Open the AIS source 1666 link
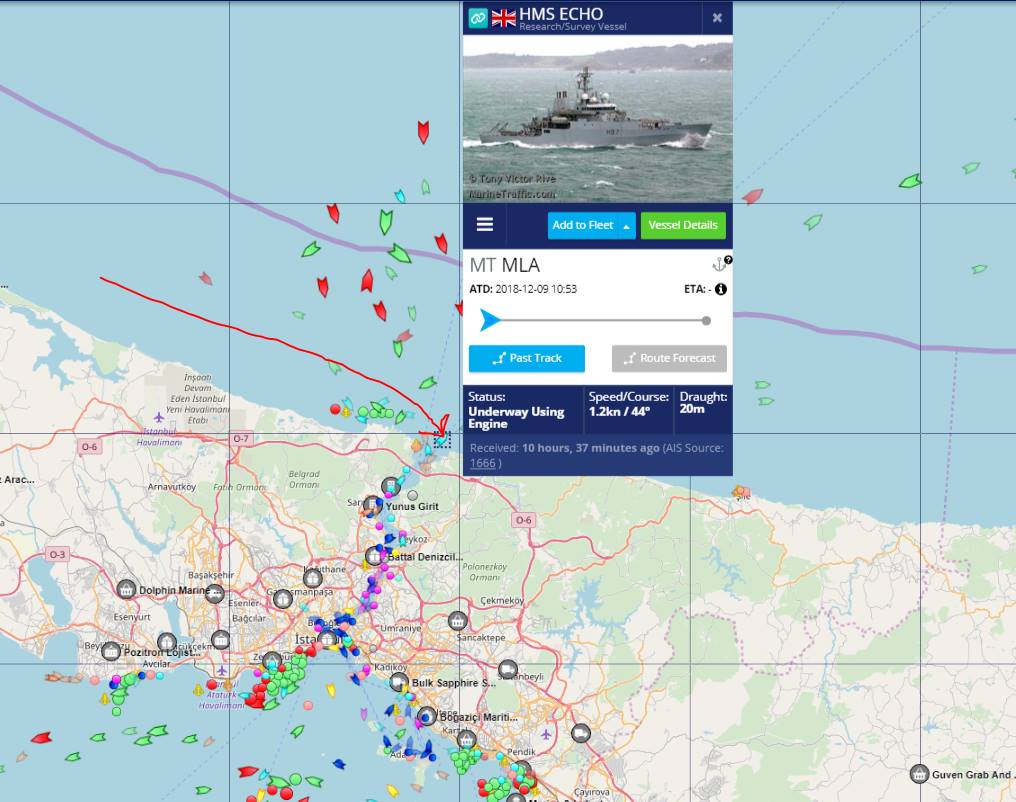Image resolution: width=1016 pixels, height=802 pixels. [483, 463]
